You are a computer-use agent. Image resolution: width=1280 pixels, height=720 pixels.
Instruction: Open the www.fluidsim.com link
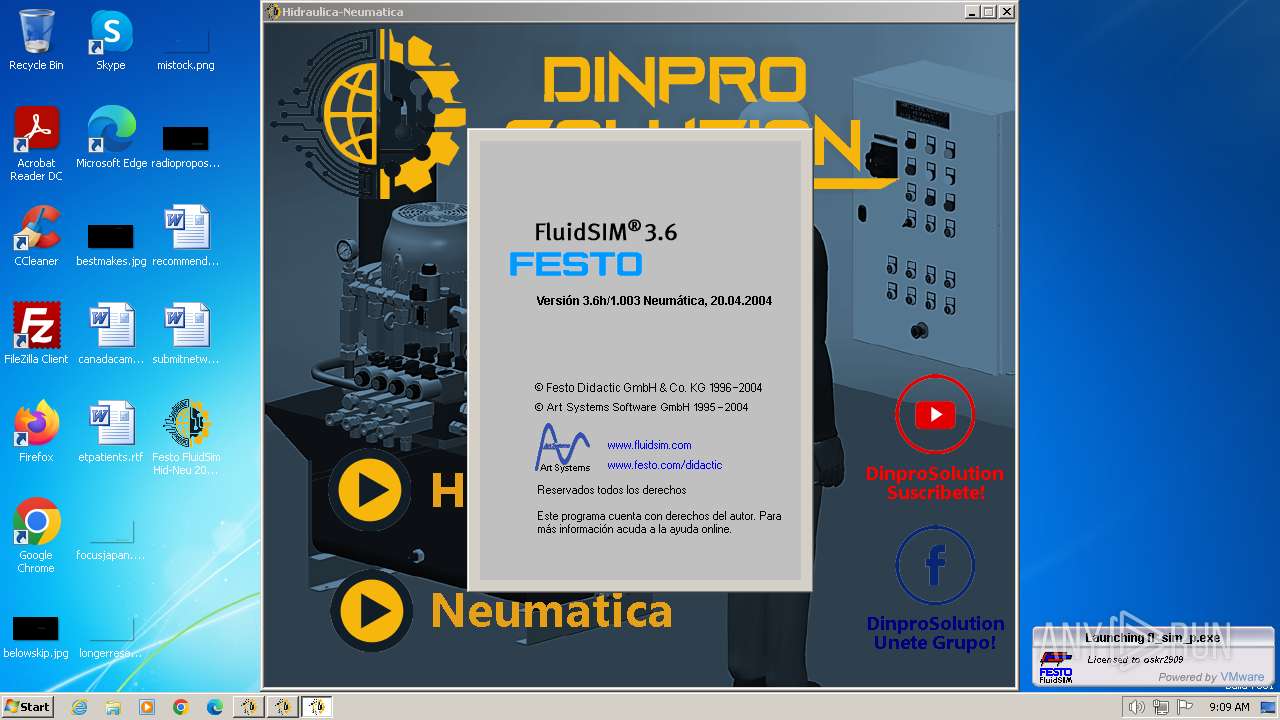tap(649, 445)
